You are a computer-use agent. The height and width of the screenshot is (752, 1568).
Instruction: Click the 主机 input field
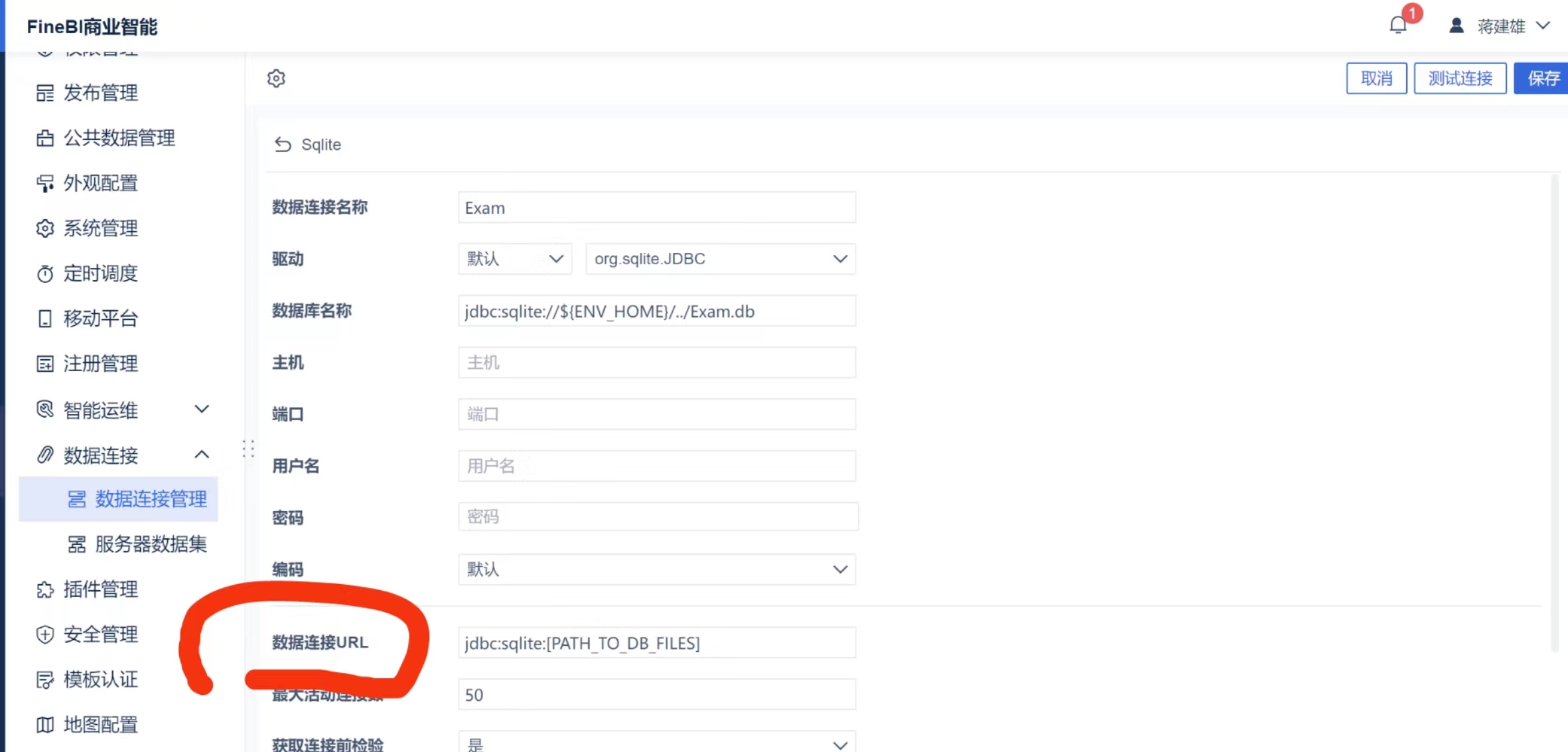[x=657, y=362]
